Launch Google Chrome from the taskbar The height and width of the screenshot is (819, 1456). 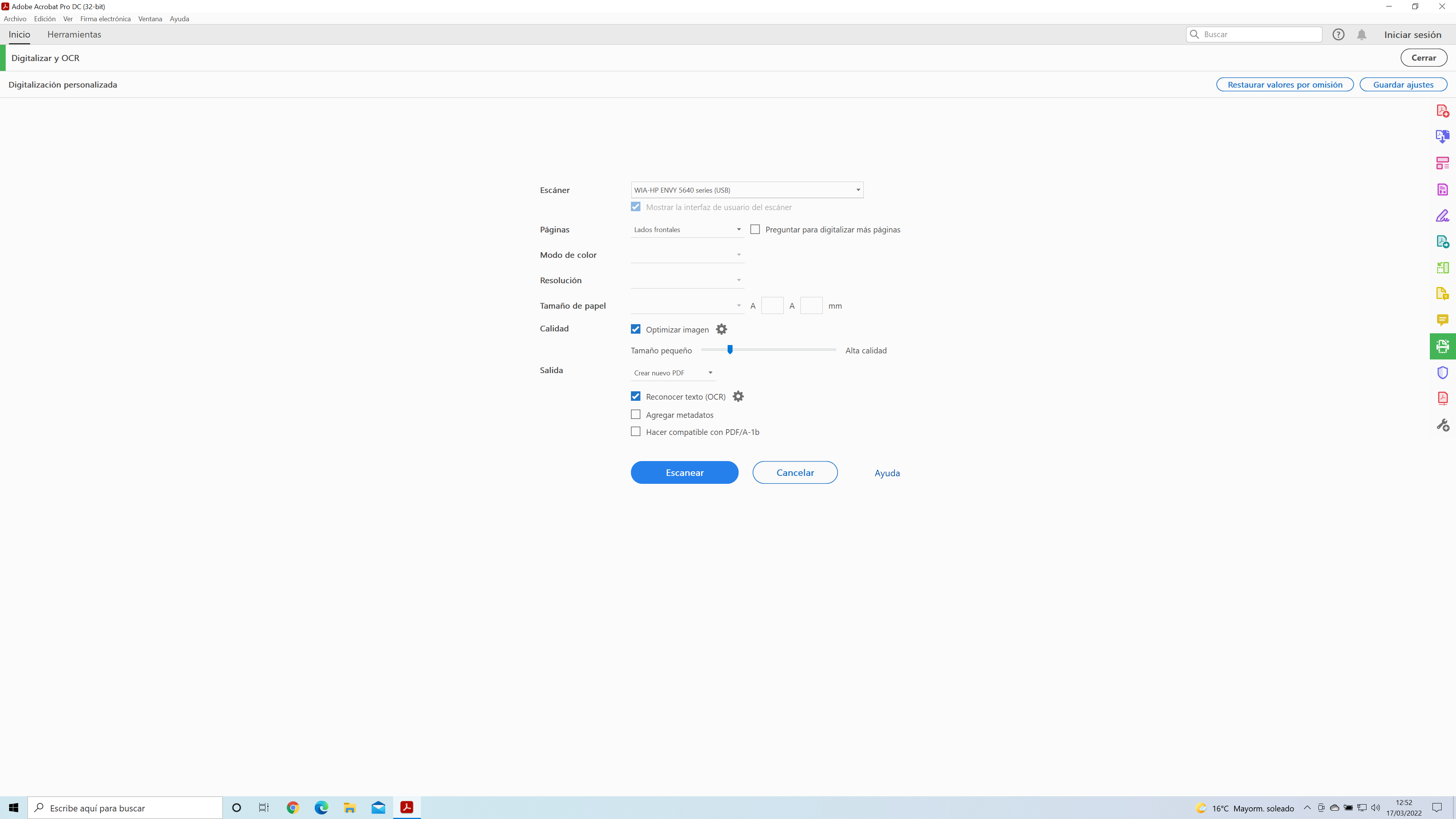(x=292, y=808)
